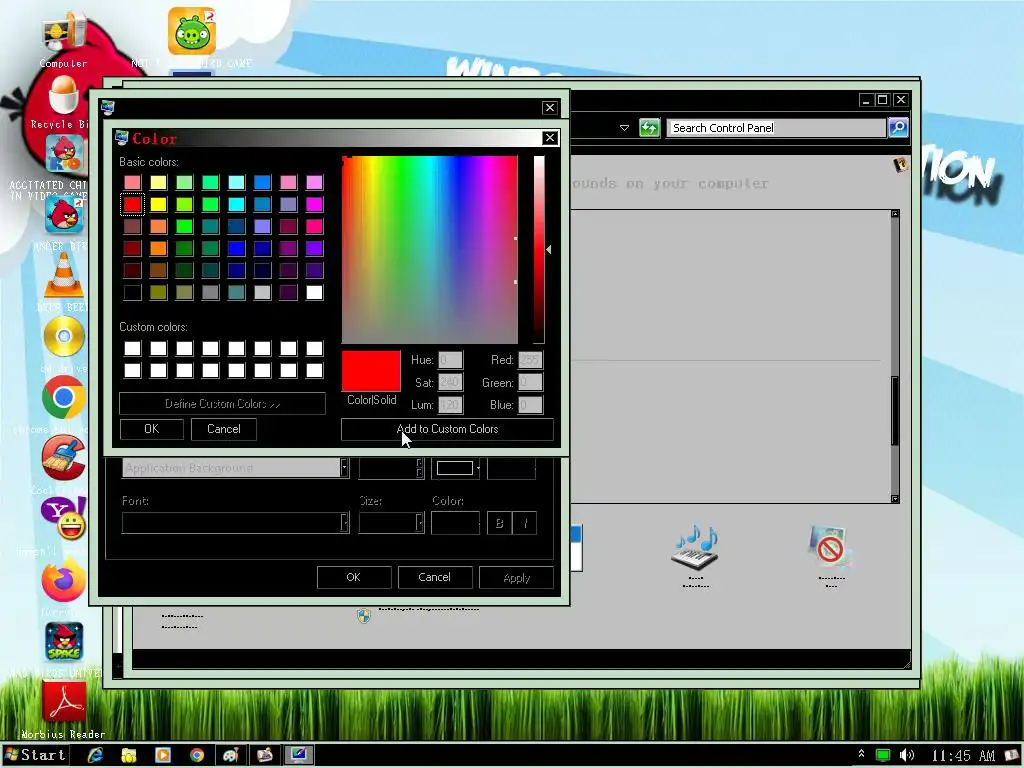Viewport: 1024px width, 768px height.
Task: Click the security shield icon in Control Panel
Action: pyautogui.click(x=364, y=615)
